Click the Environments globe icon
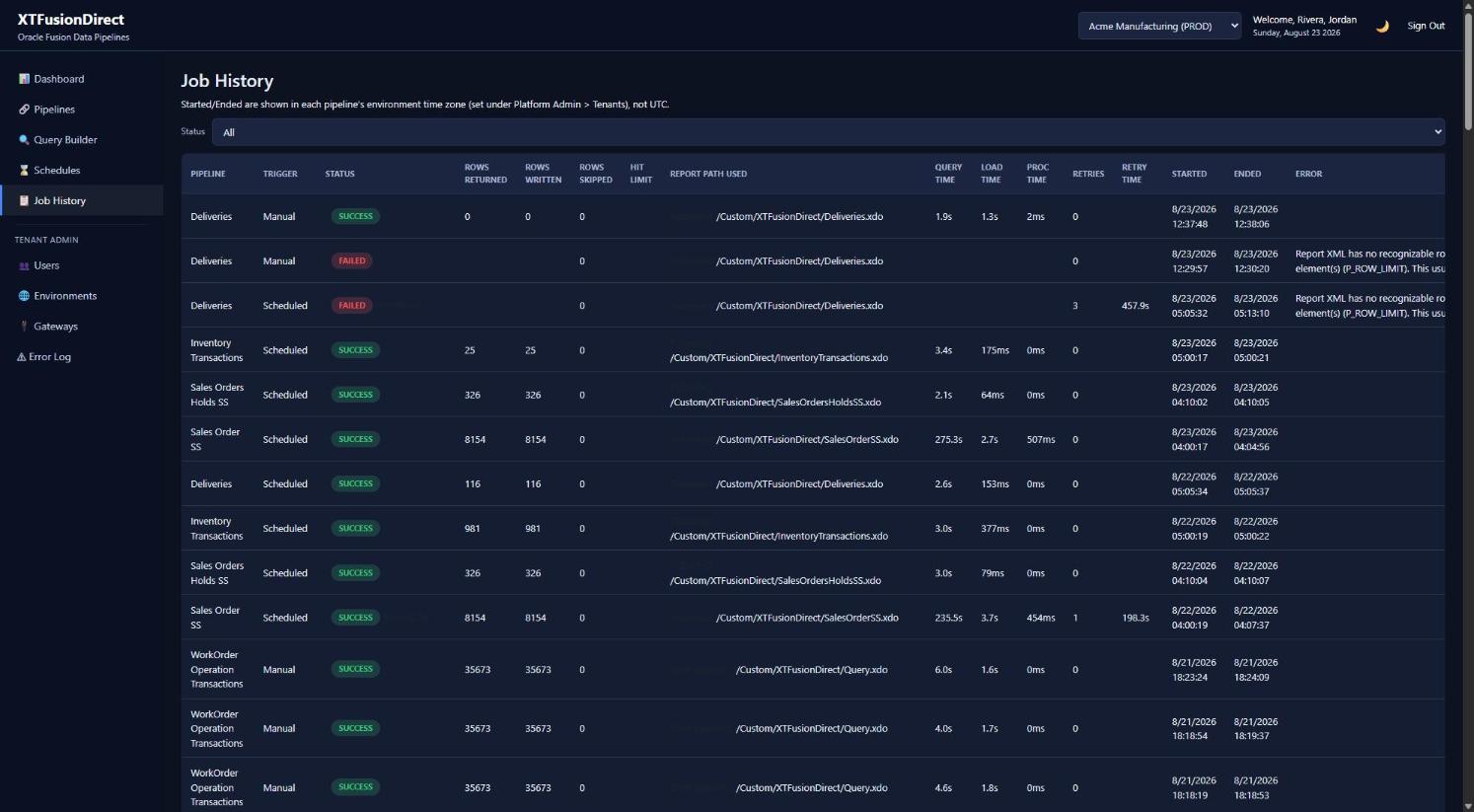Screen dimensions: 1474x812 click(x=25, y=296)
